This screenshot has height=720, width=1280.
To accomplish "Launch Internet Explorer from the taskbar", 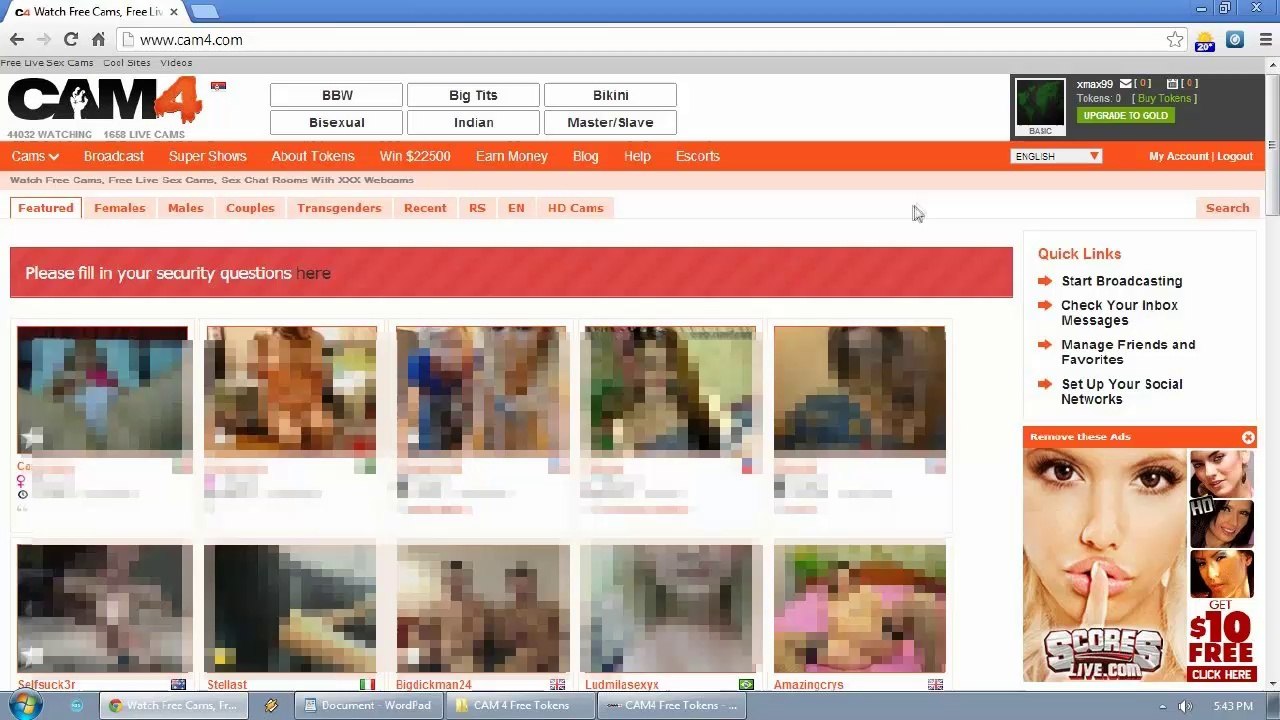I will 77,705.
